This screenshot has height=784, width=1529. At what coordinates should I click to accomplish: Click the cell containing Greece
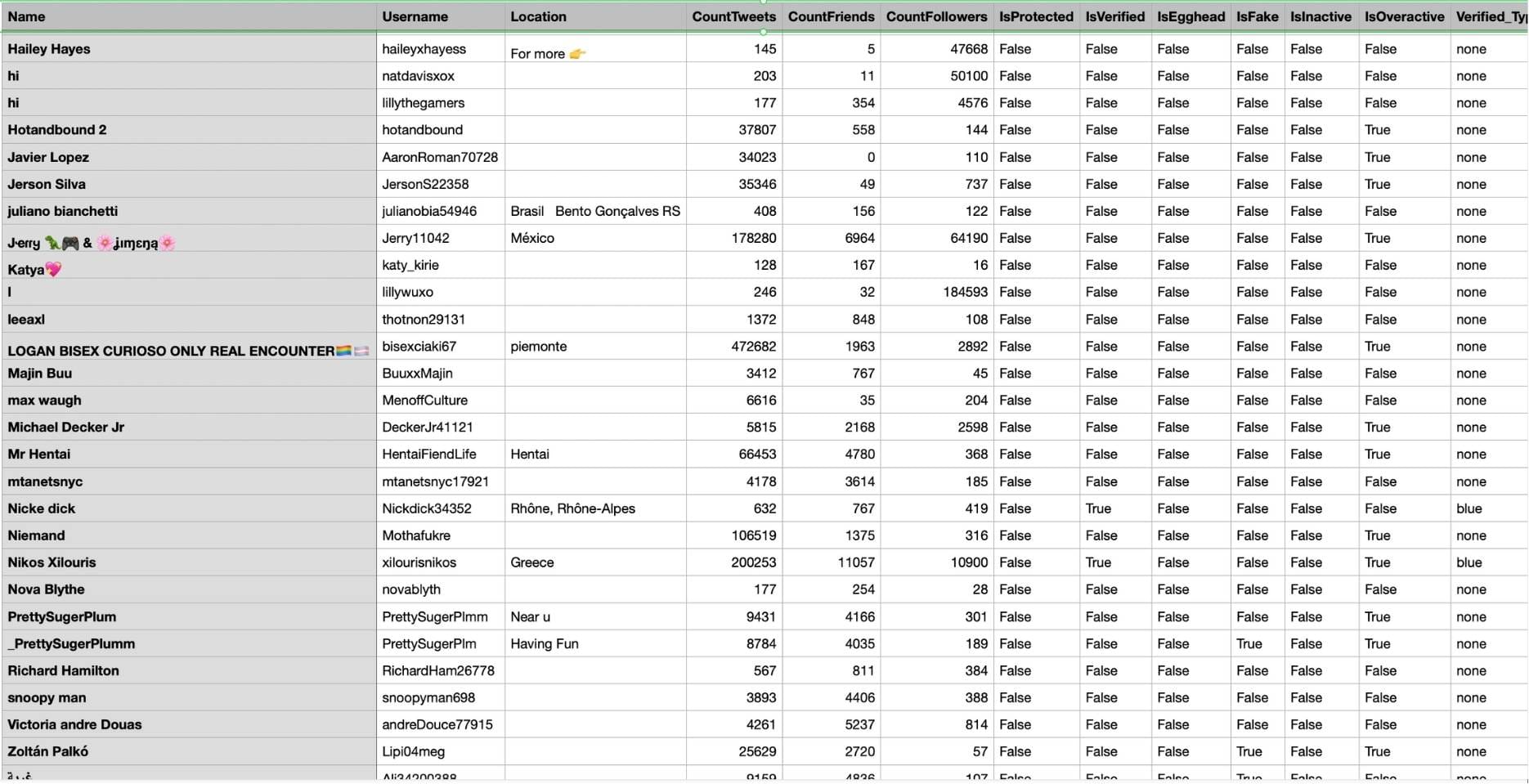(x=531, y=562)
